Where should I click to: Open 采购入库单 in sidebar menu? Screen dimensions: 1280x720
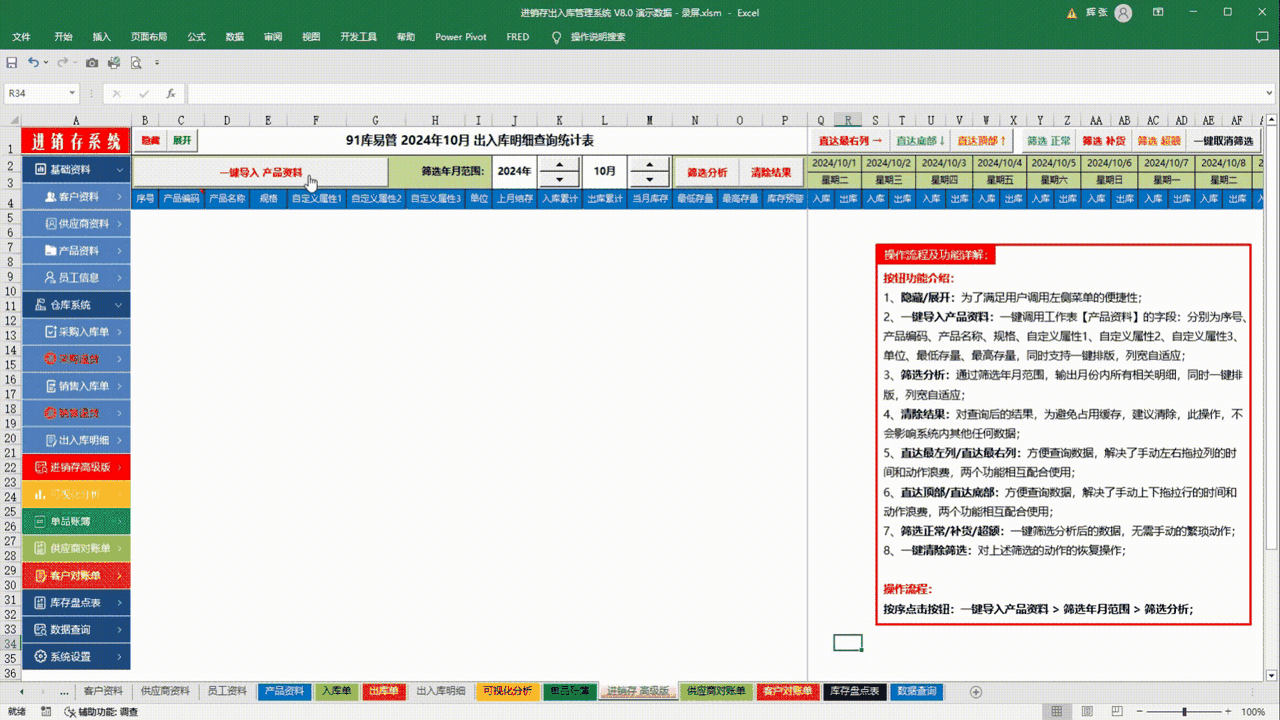point(76,332)
